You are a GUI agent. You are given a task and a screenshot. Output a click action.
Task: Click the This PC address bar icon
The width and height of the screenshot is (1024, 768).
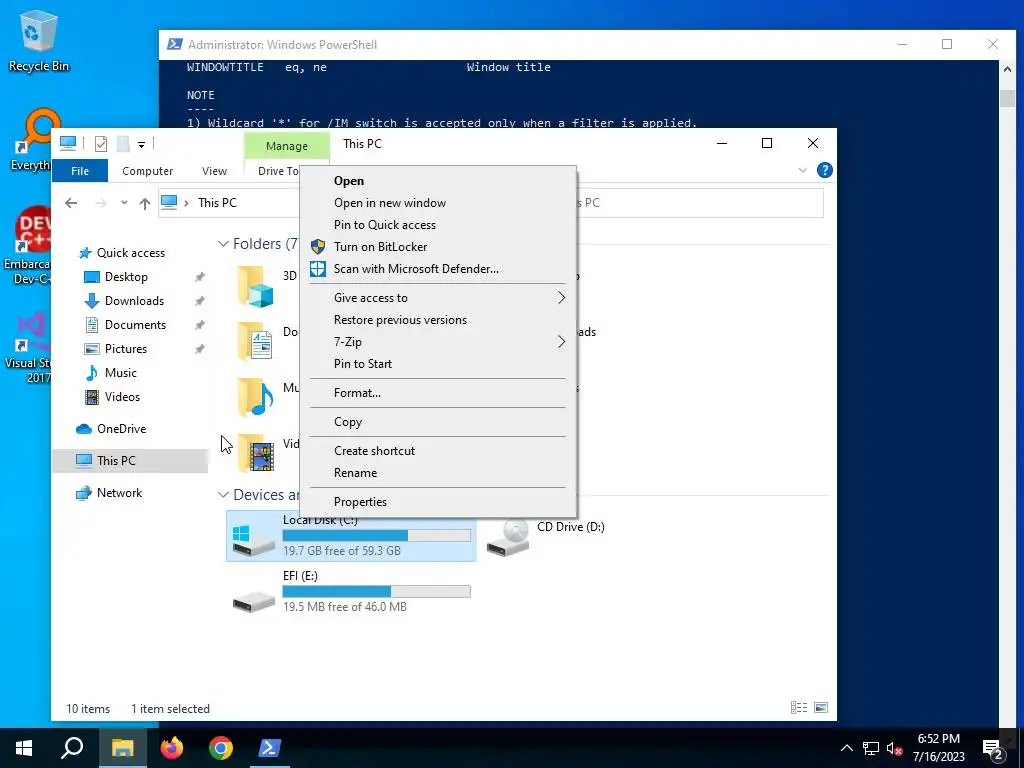point(169,202)
